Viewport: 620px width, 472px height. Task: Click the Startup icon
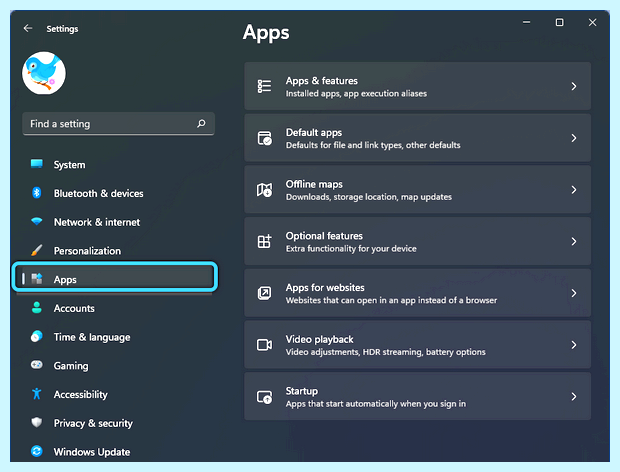pyautogui.click(x=265, y=396)
